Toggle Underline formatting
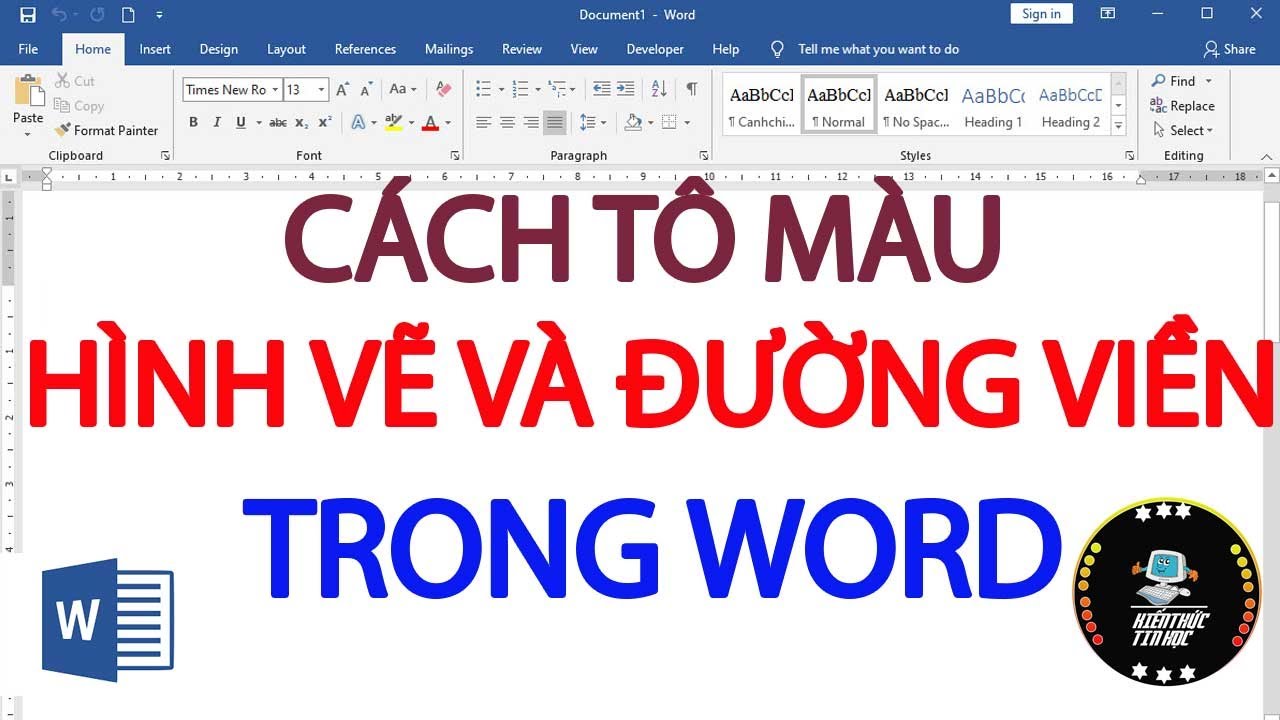1280x720 pixels. pos(241,122)
